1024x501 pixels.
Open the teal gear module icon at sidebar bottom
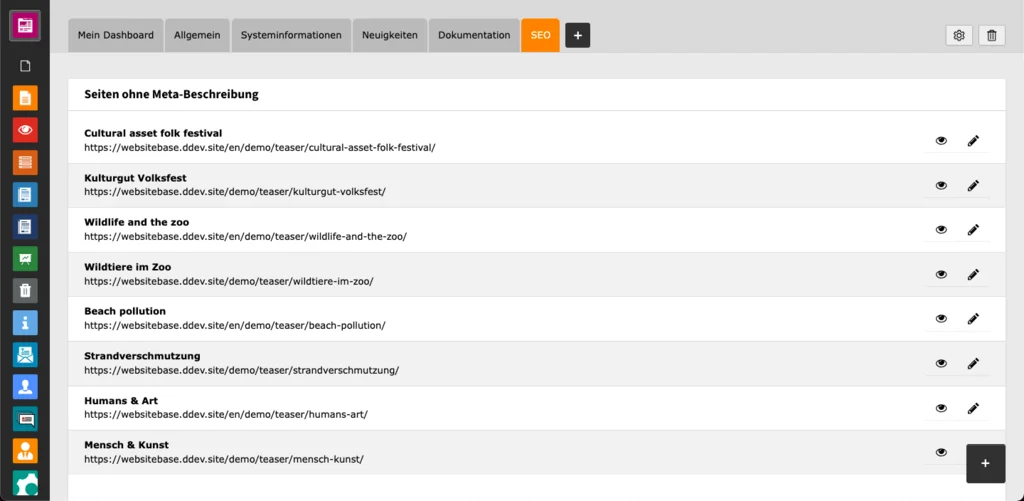point(25,483)
